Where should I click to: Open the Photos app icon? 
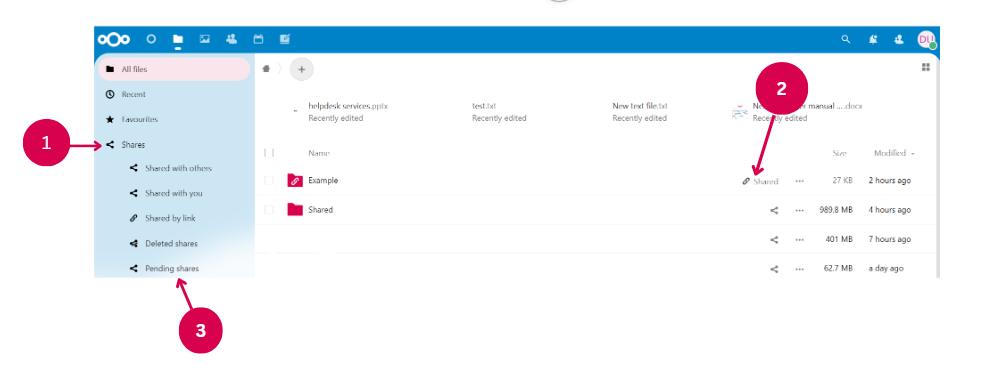click(205, 39)
